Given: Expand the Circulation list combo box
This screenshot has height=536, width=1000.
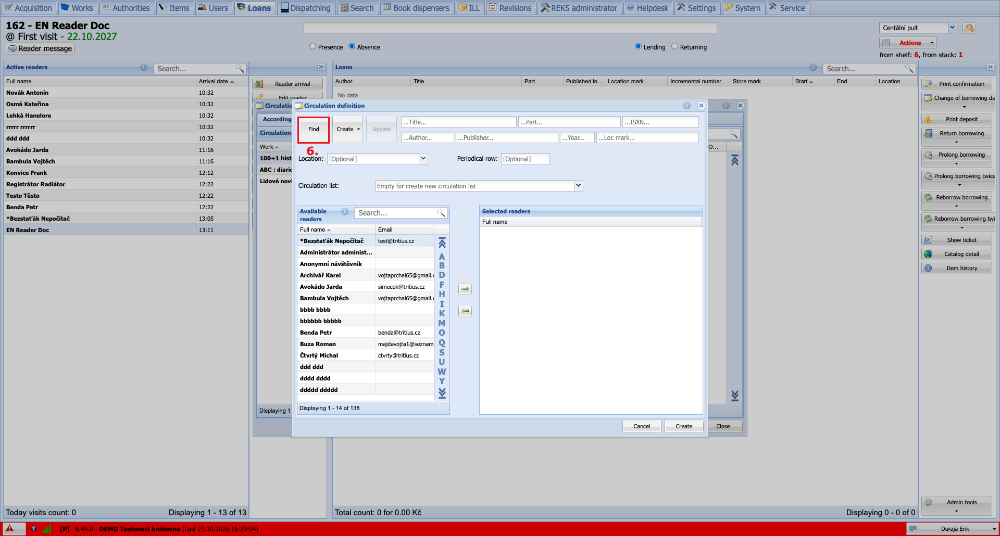Looking at the screenshot, I should tap(578, 186).
